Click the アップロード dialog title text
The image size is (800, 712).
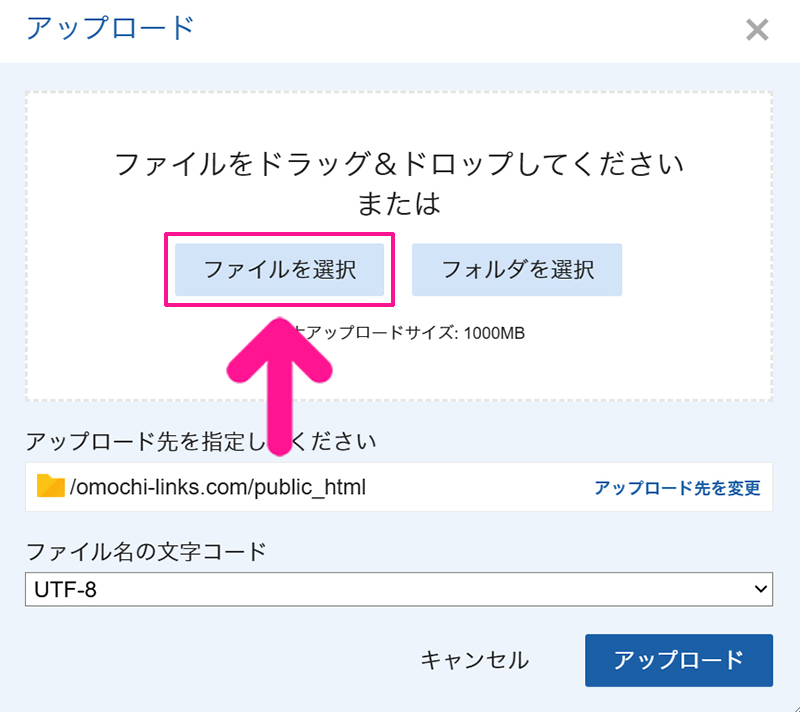click(x=110, y=28)
